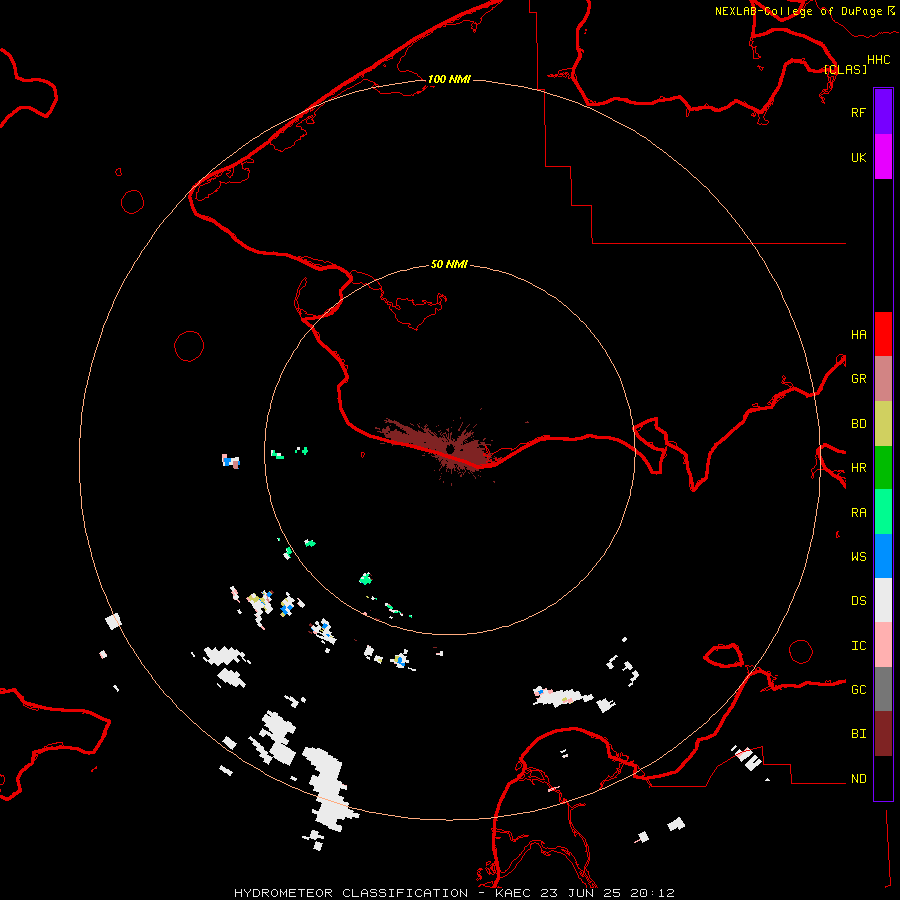
Task: Click the HHC product code text
Action: coord(879,60)
